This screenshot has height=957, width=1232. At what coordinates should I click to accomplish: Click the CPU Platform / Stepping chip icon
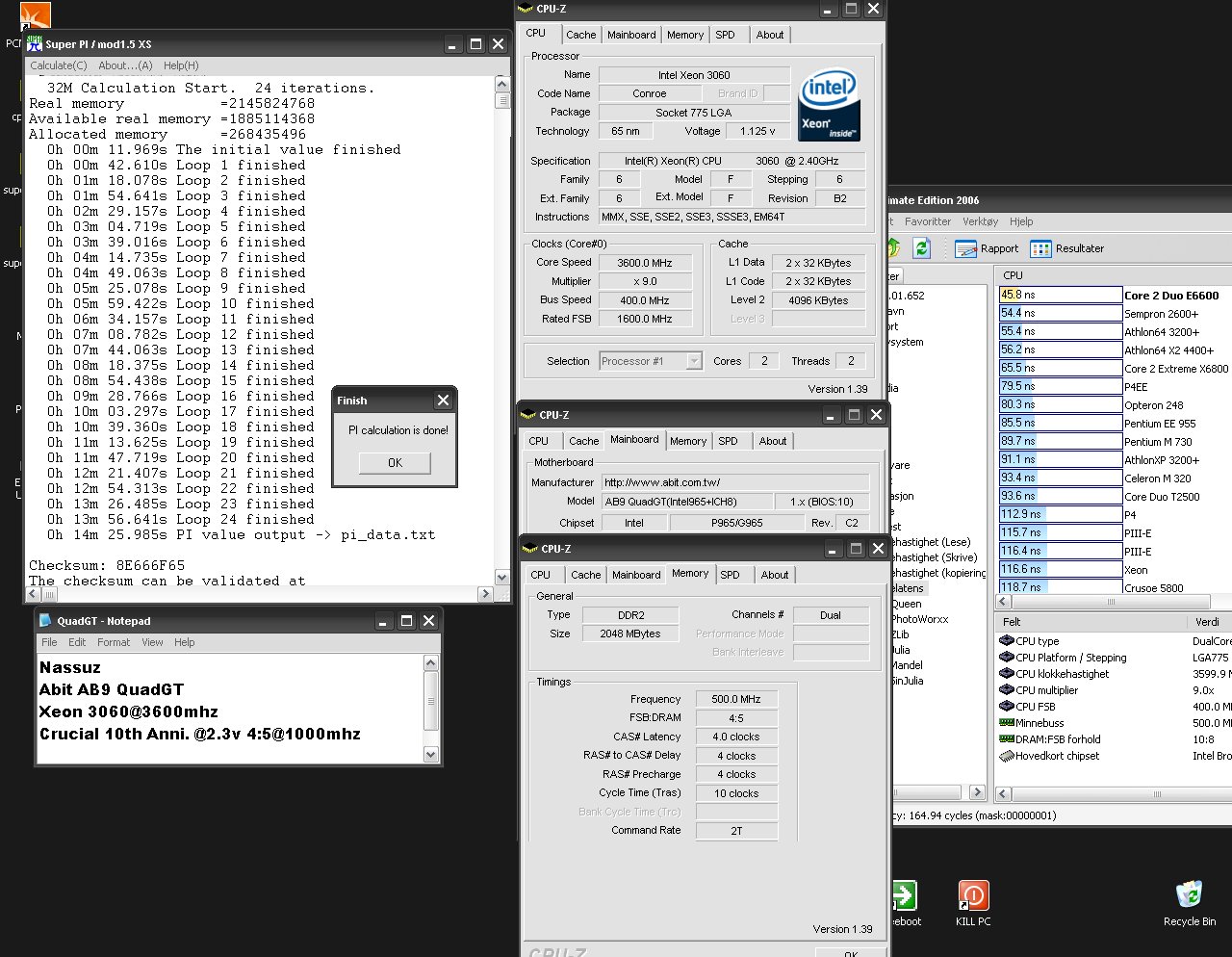pyautogui.click(x=1007, y=658)
